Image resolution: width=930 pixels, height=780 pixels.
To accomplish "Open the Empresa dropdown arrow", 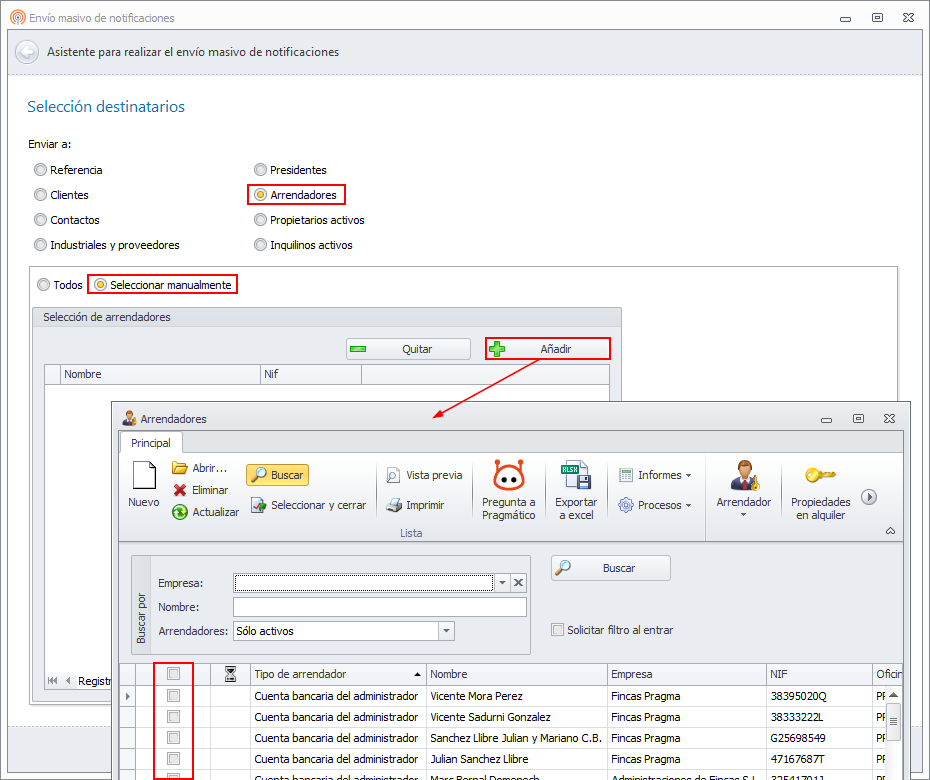I will point(502,582).
